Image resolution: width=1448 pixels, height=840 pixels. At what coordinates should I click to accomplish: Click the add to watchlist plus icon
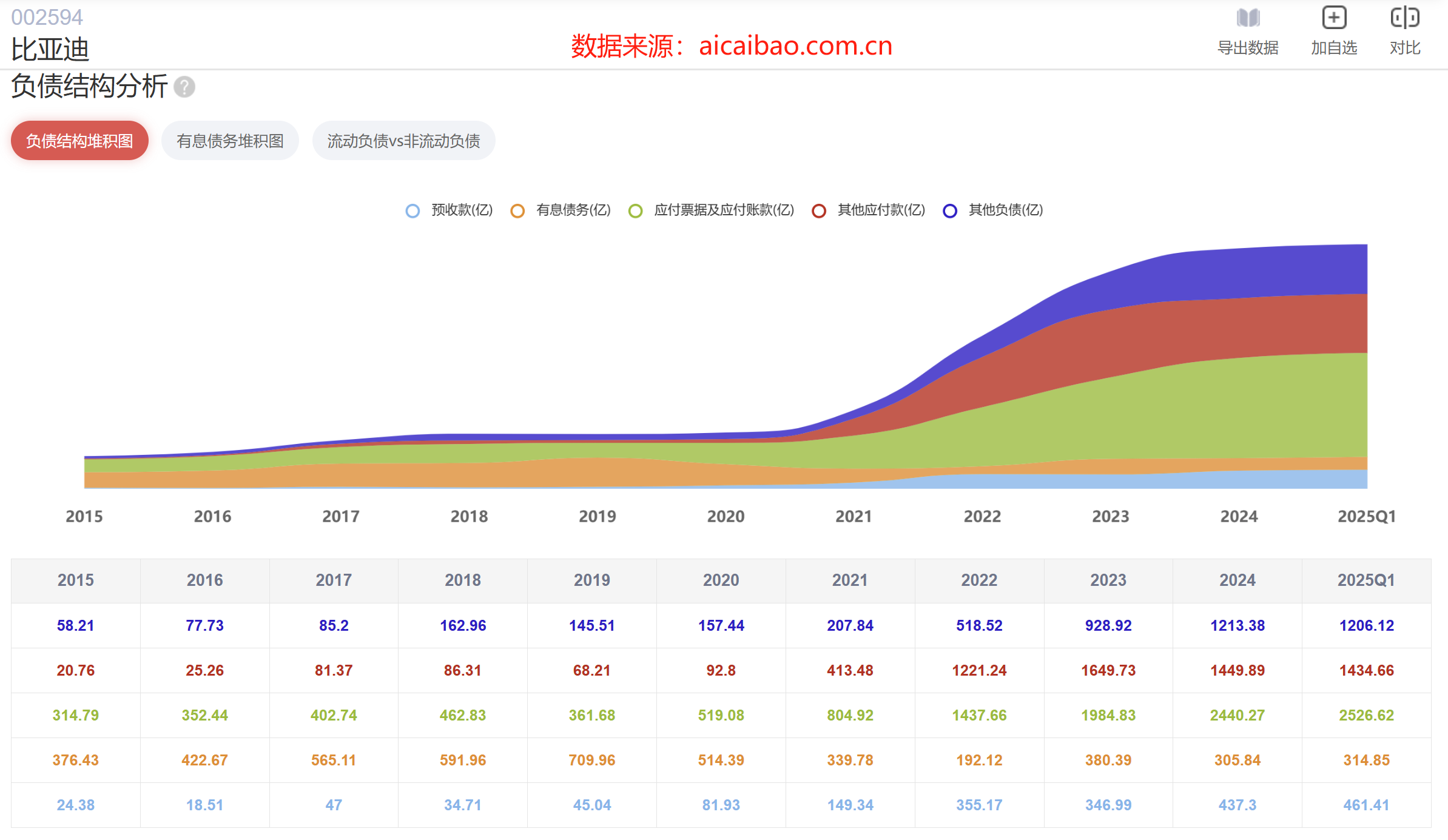(x=1334, y=18)
